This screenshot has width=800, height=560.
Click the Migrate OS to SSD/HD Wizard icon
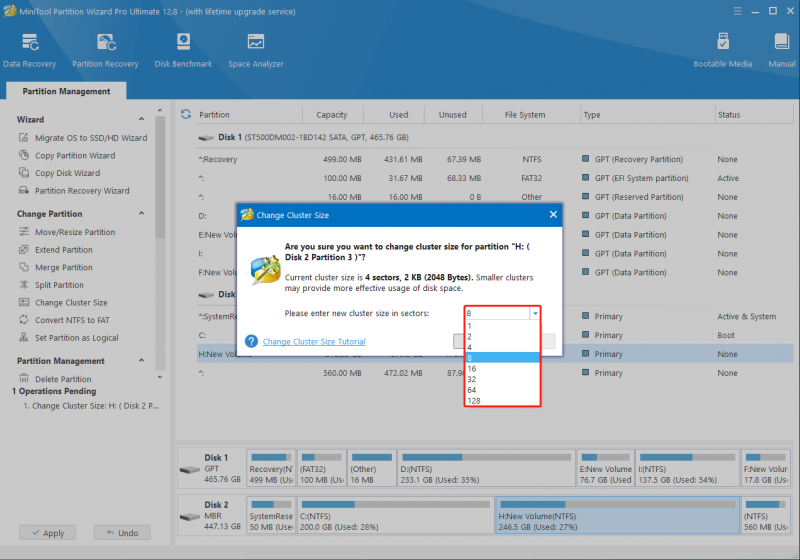click(x=23, y=138)
